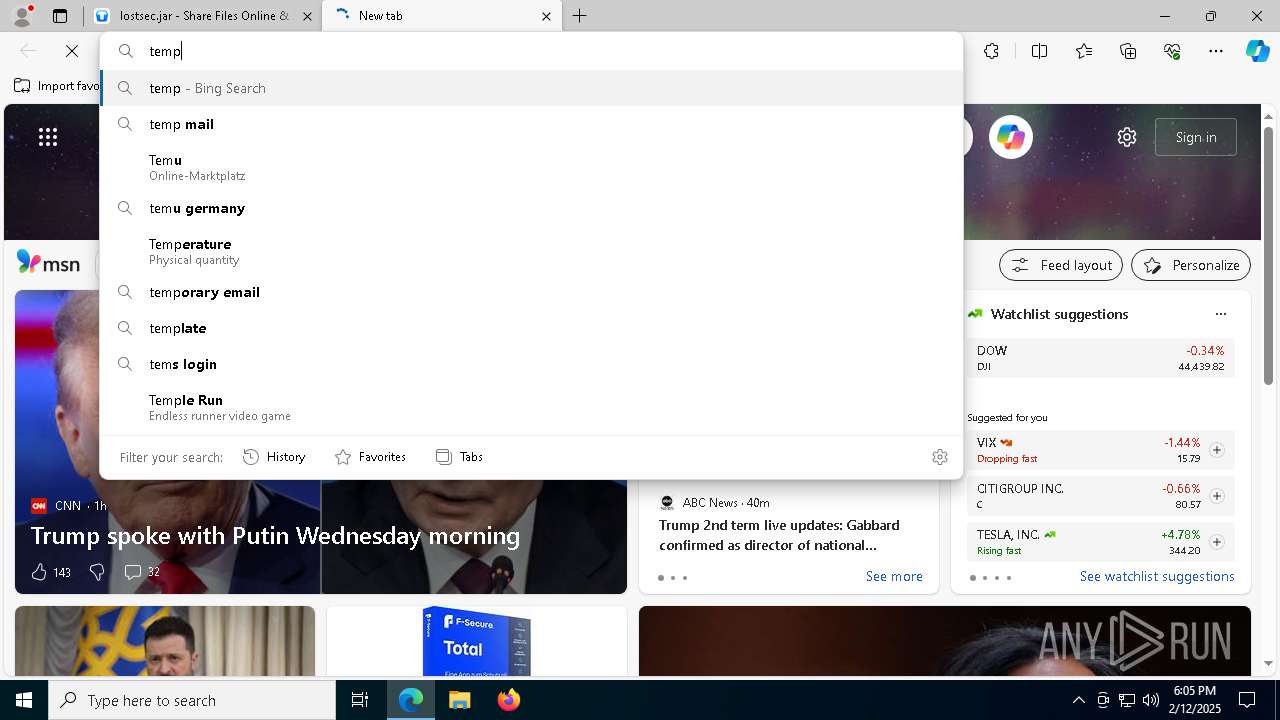Open Trump spoke with Putin headline
The image size is (1280, 720).
275,536
